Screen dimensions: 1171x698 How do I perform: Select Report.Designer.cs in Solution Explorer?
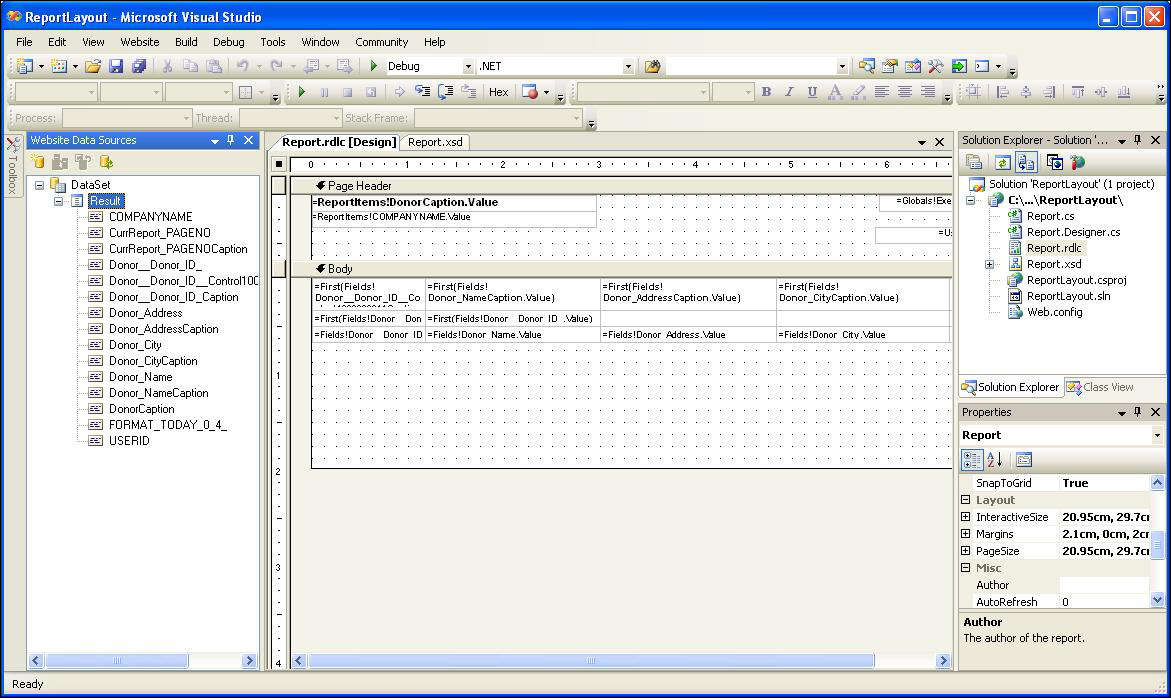coord(1073,232)
